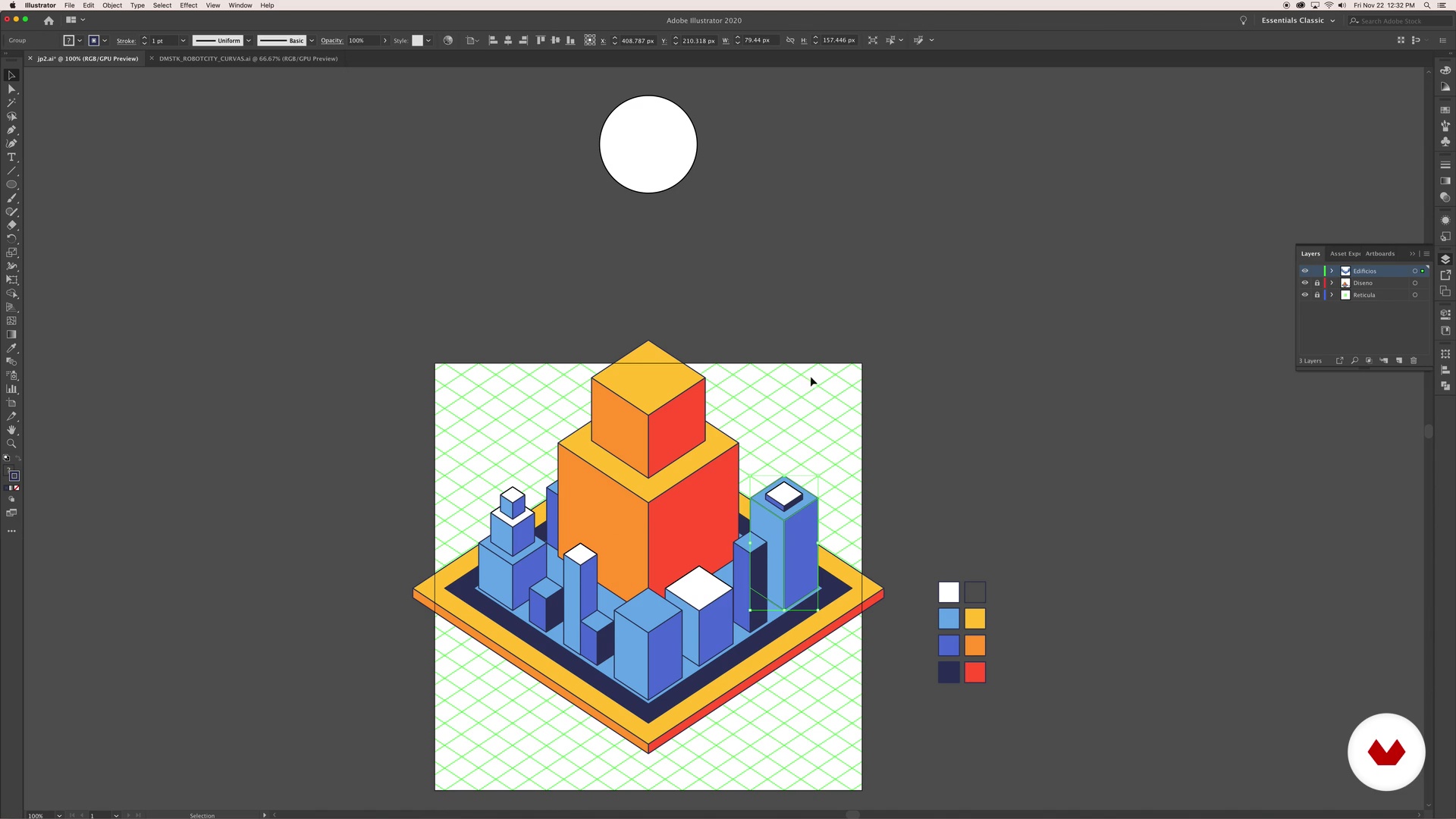Image resolution: width=1456 pixels, height=819 pixels.
Task: Click the Home icon in top bar
Action: tap(49, 20)
